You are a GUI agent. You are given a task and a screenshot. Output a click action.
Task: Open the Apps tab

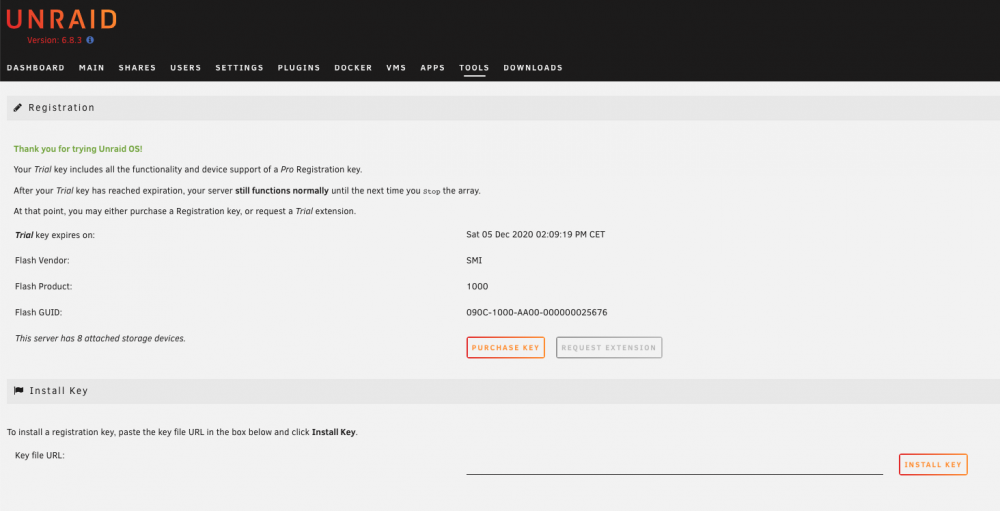432,68
